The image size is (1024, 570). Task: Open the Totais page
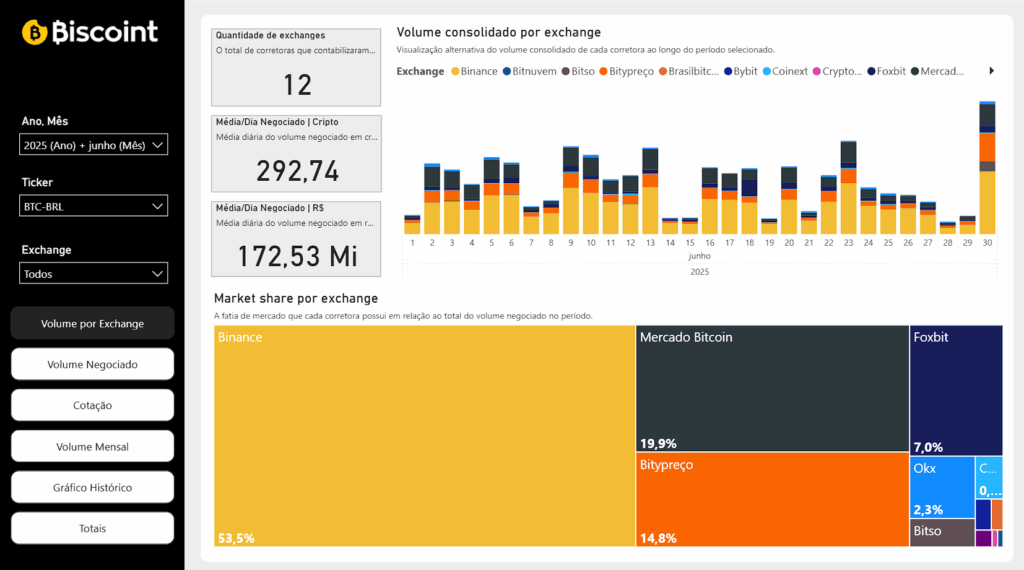click(x=92, y=528)
